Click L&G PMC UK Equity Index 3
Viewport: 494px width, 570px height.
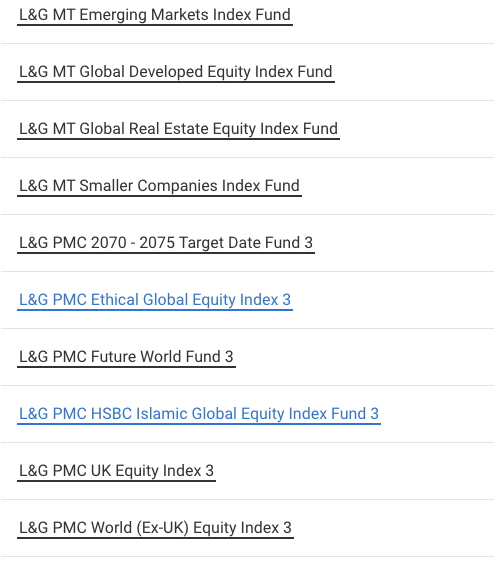(116, 471)
